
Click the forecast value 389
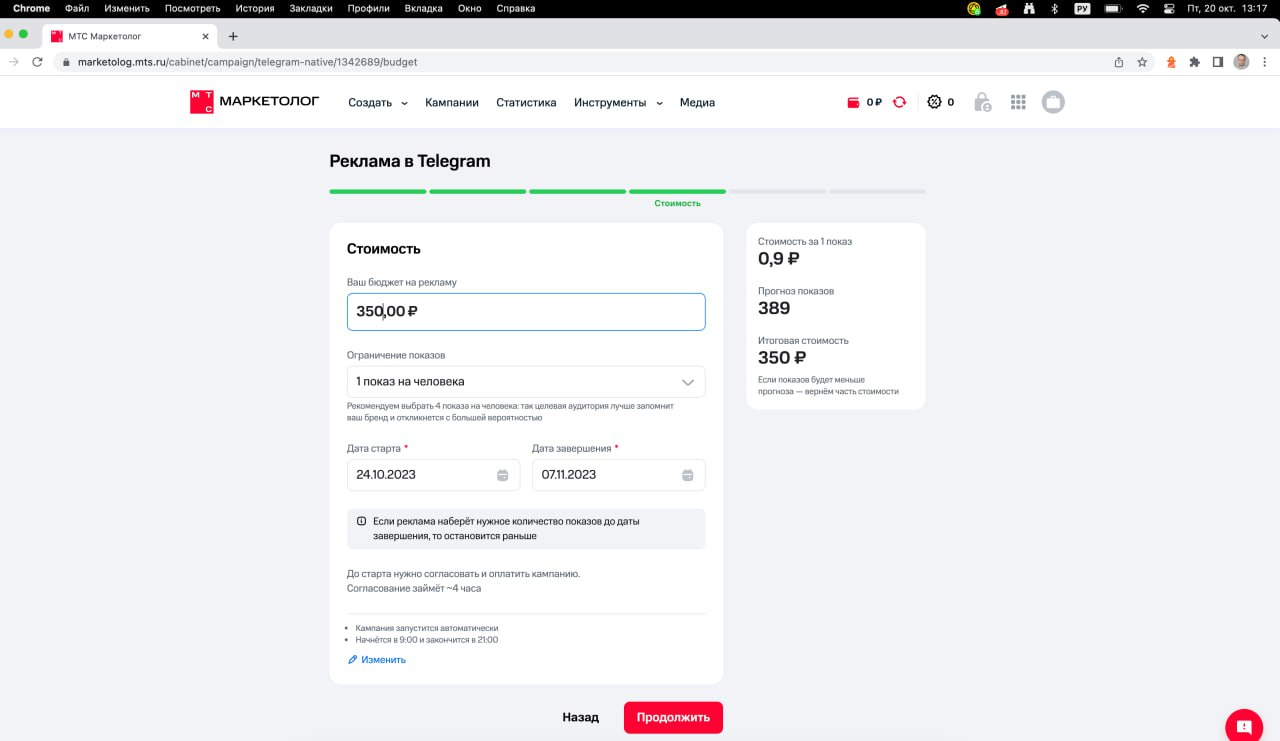(x=774, y=308)
